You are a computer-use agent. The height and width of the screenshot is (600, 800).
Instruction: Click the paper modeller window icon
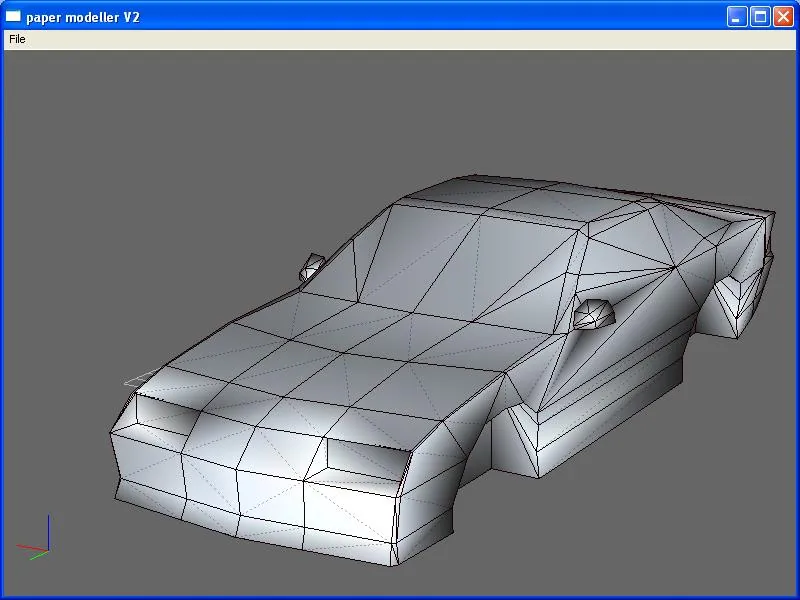tap(13, 17)
